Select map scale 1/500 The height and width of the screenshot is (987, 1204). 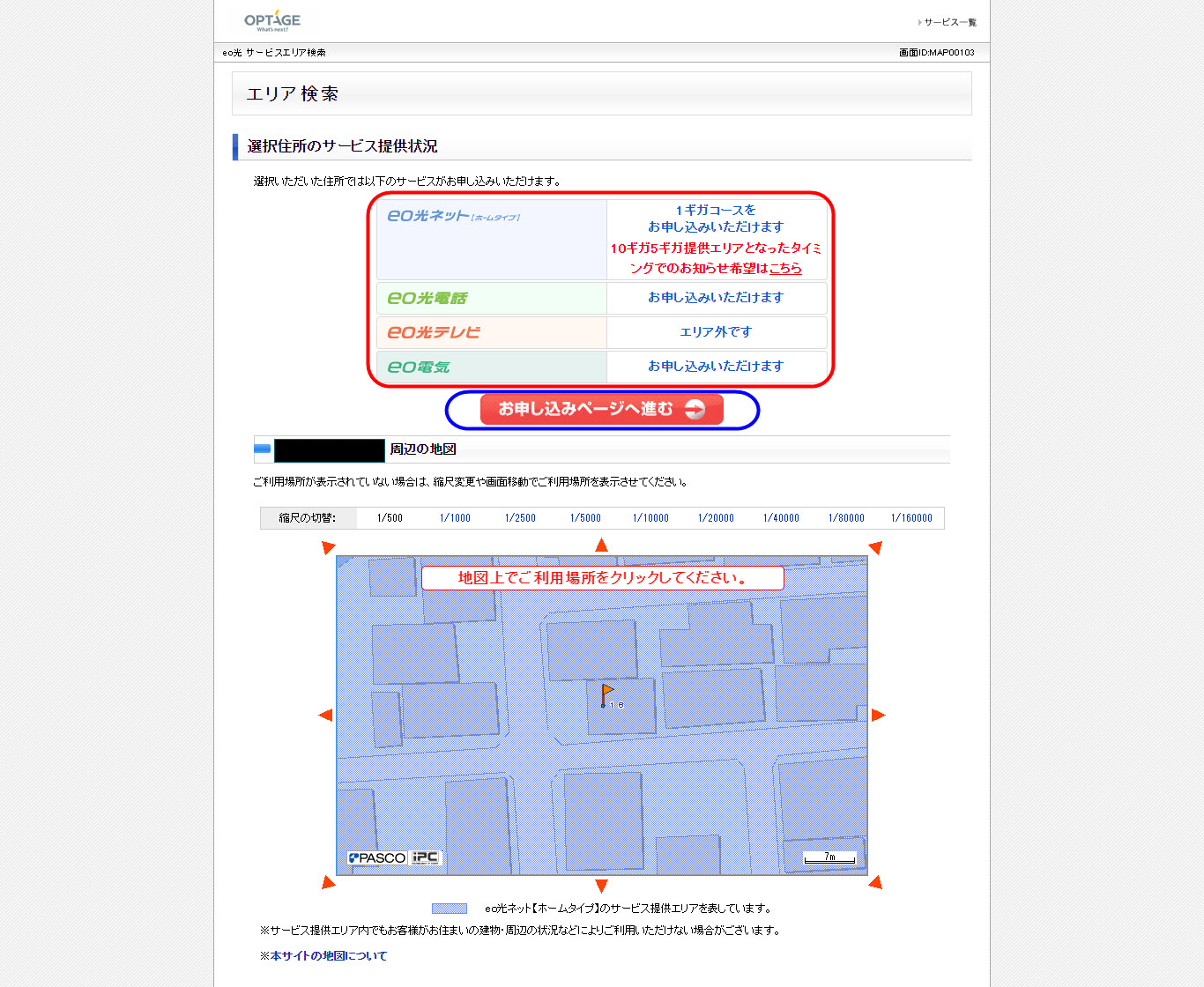[x=390, y=518]
